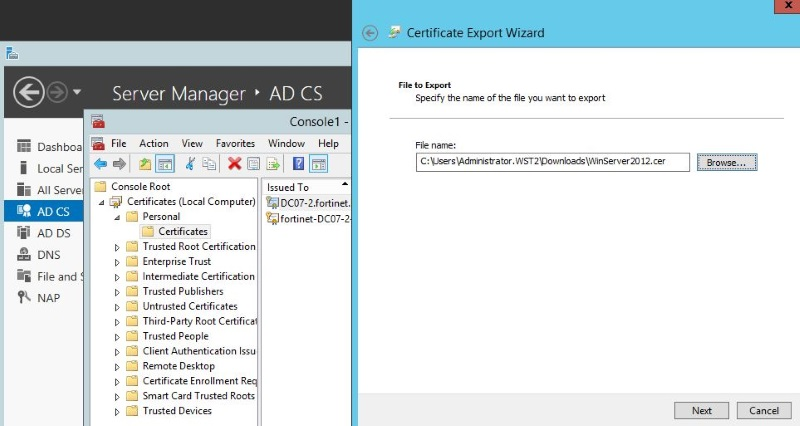Click the Properties icon in Console1 toolbar

pos(254,164)
